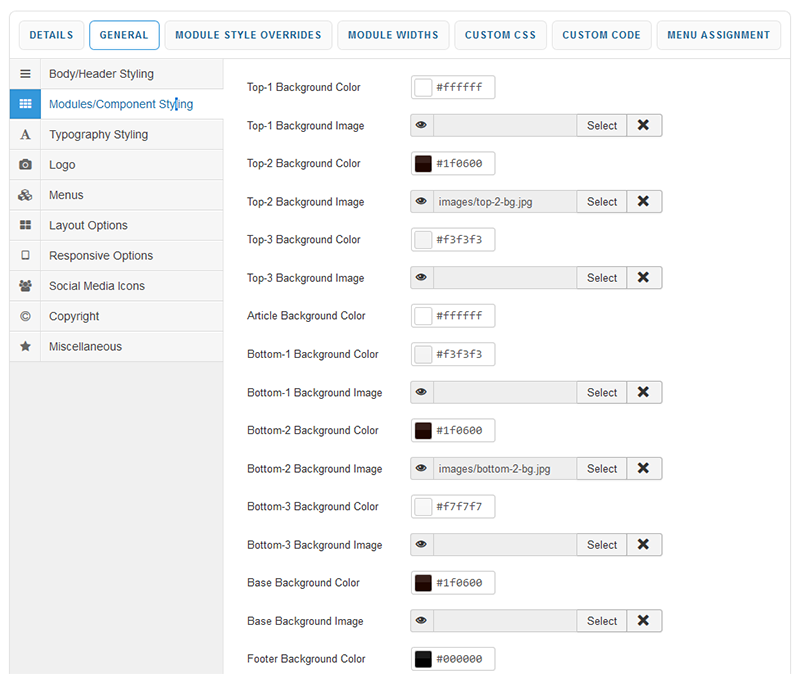
Task: Open the Top-2 Background Color swatch
Action: (423, 164)
